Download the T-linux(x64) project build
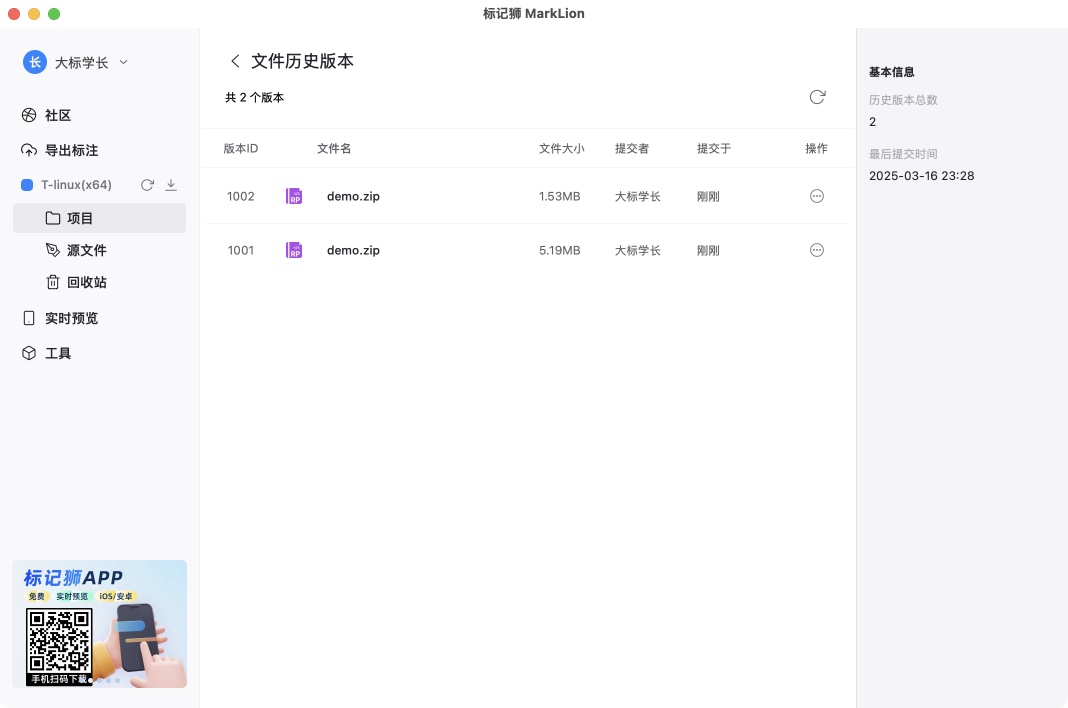 tap(171, 185)
